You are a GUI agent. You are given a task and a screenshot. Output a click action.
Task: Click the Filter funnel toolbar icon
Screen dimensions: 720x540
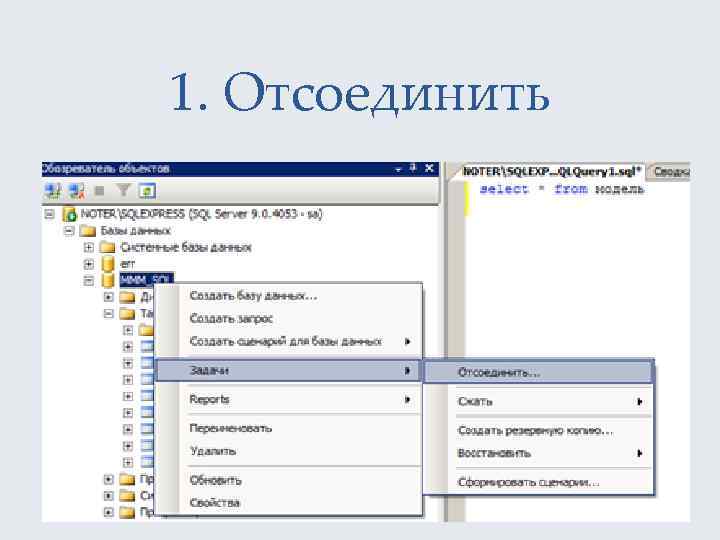point(124,190)
